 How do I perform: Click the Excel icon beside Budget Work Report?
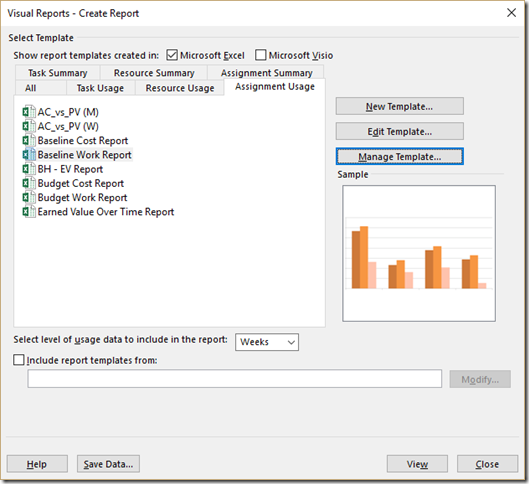point(29,197)
